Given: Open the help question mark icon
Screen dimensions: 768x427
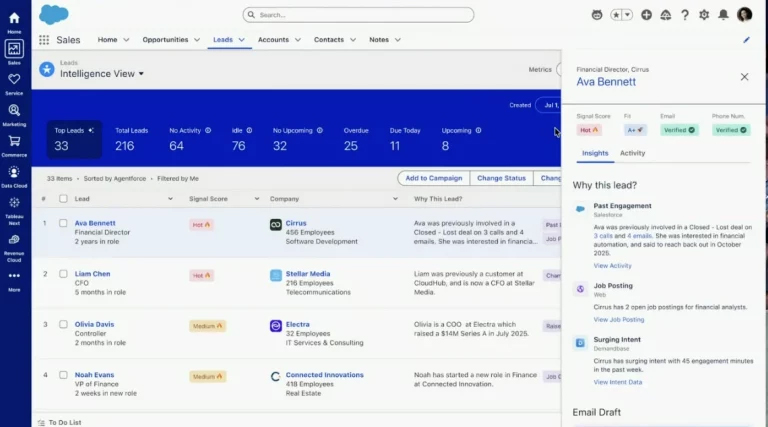Looking at the screenshot, I should pos(685,15).
